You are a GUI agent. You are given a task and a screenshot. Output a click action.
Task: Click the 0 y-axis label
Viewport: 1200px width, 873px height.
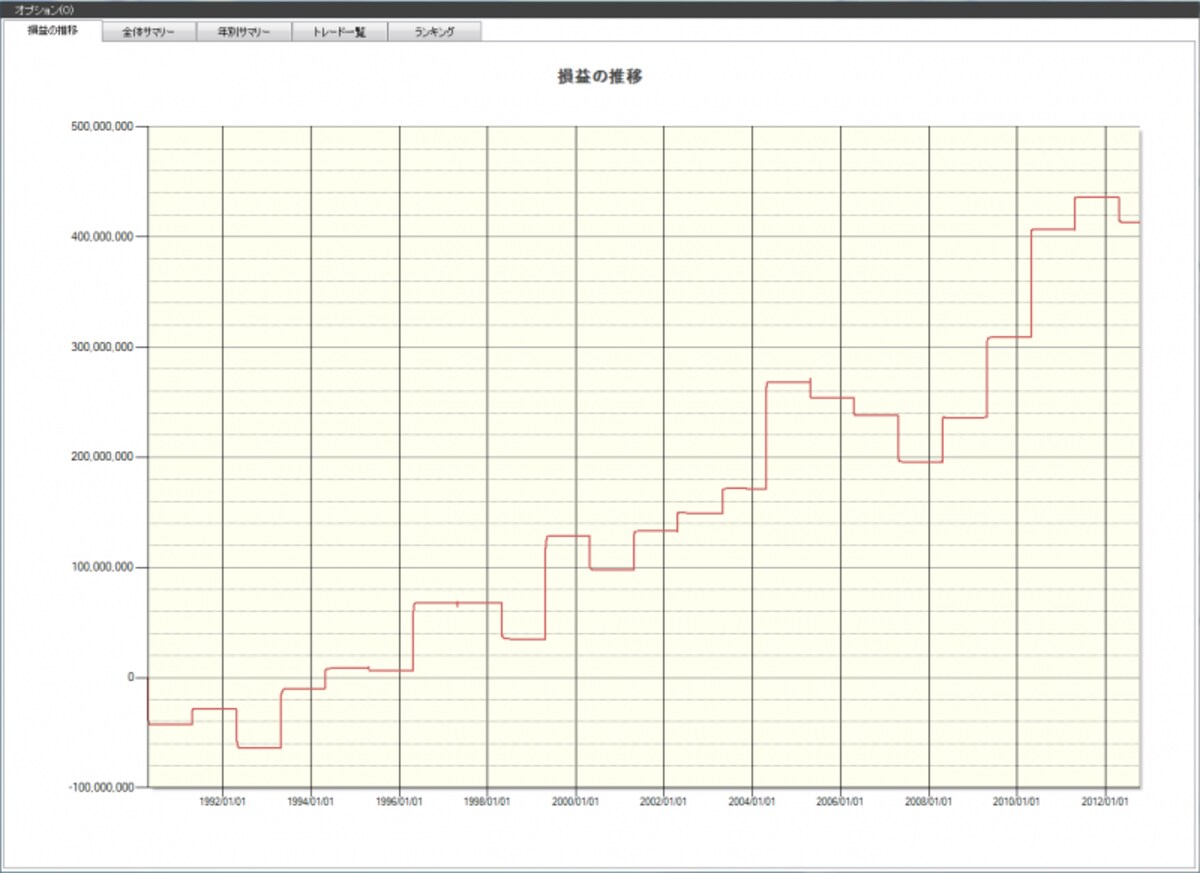pos(130,677)
